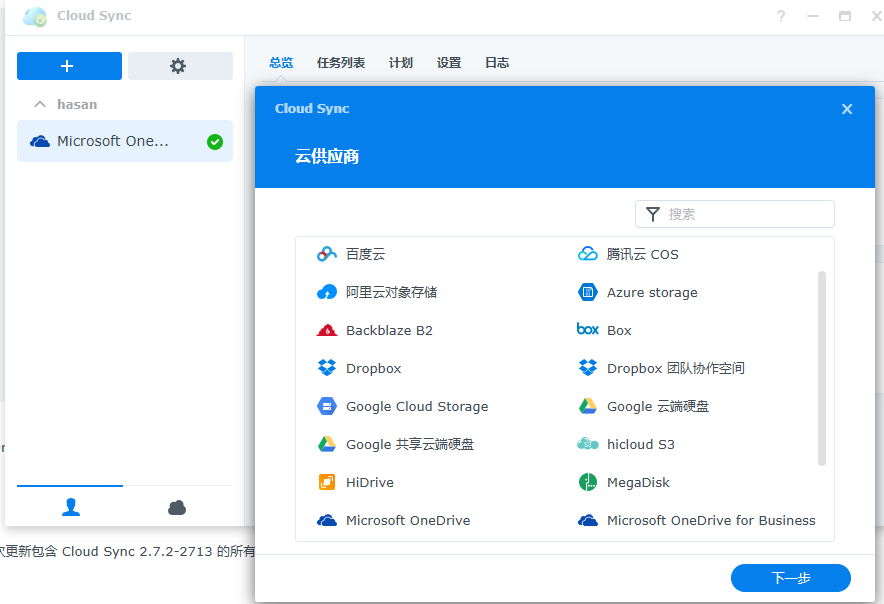Click the green sync status checkmark

point(215,142)
